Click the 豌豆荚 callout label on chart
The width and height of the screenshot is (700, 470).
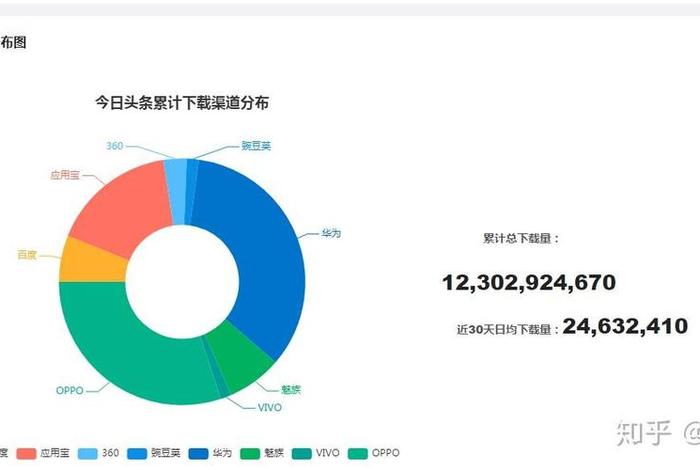tap(256, 146)
